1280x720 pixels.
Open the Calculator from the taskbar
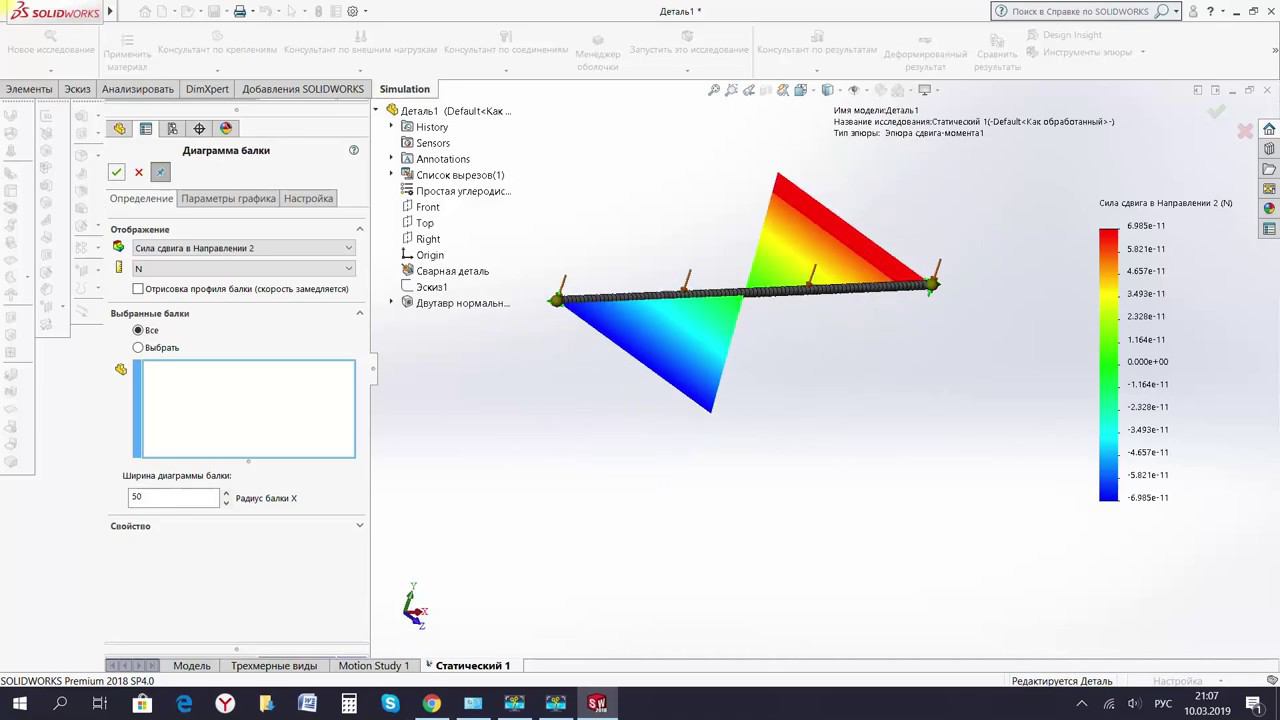click(349, 703)
